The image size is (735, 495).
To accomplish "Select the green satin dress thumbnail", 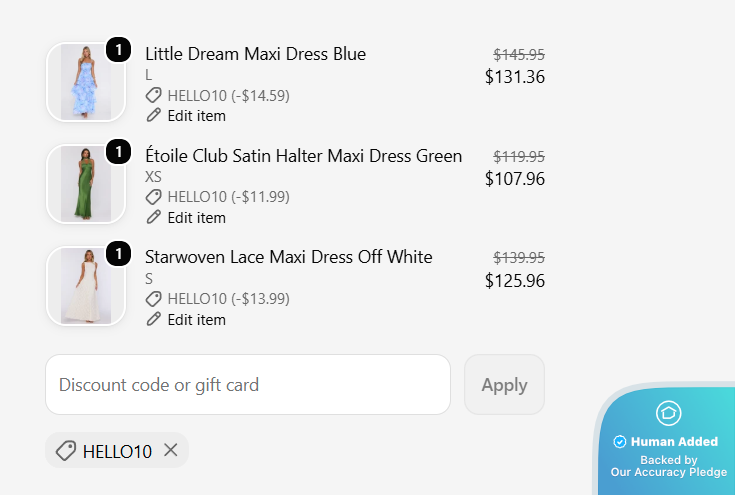I will [x=86, y=184].
